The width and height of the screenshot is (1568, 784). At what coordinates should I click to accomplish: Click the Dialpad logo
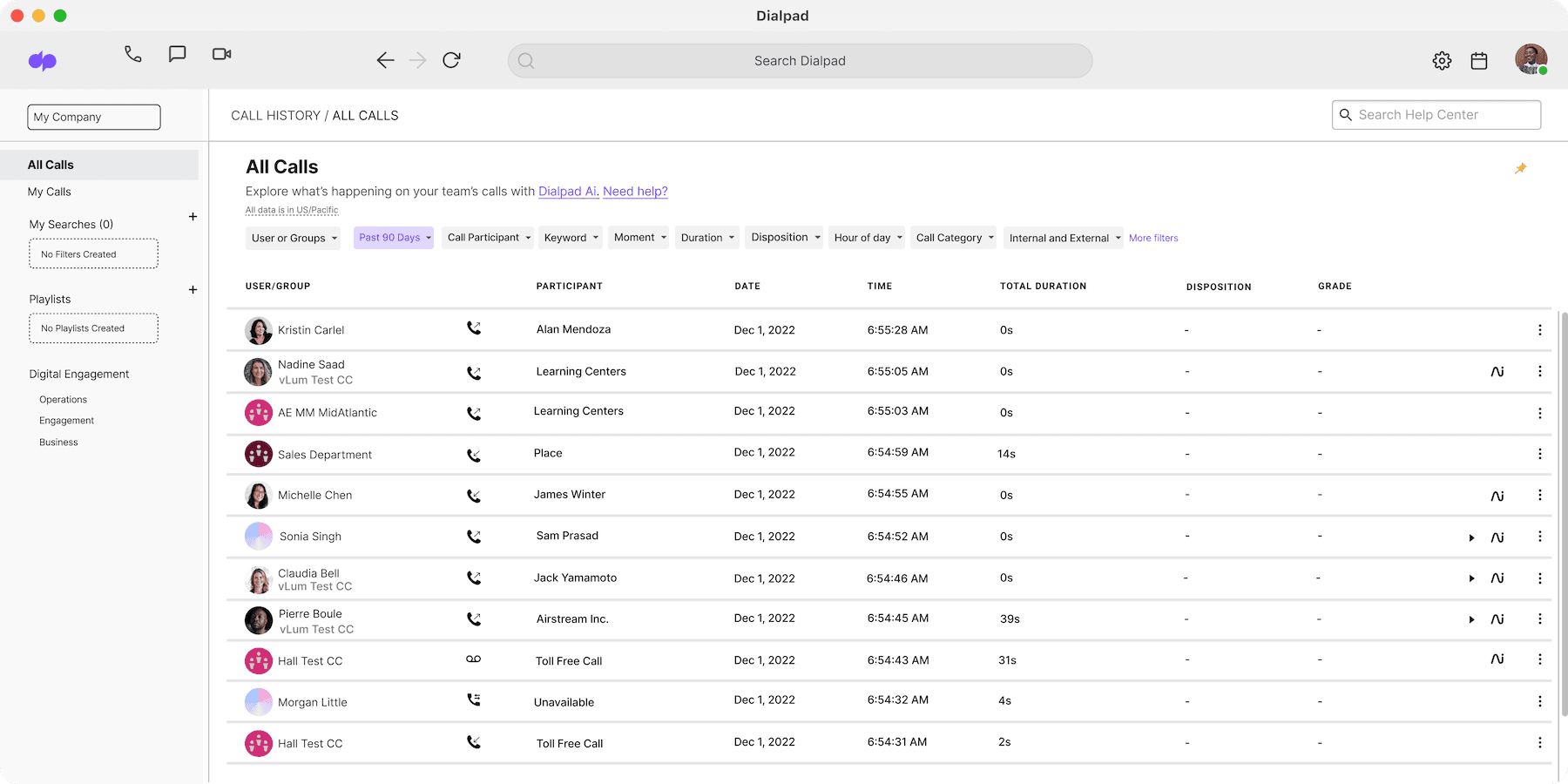42,60
